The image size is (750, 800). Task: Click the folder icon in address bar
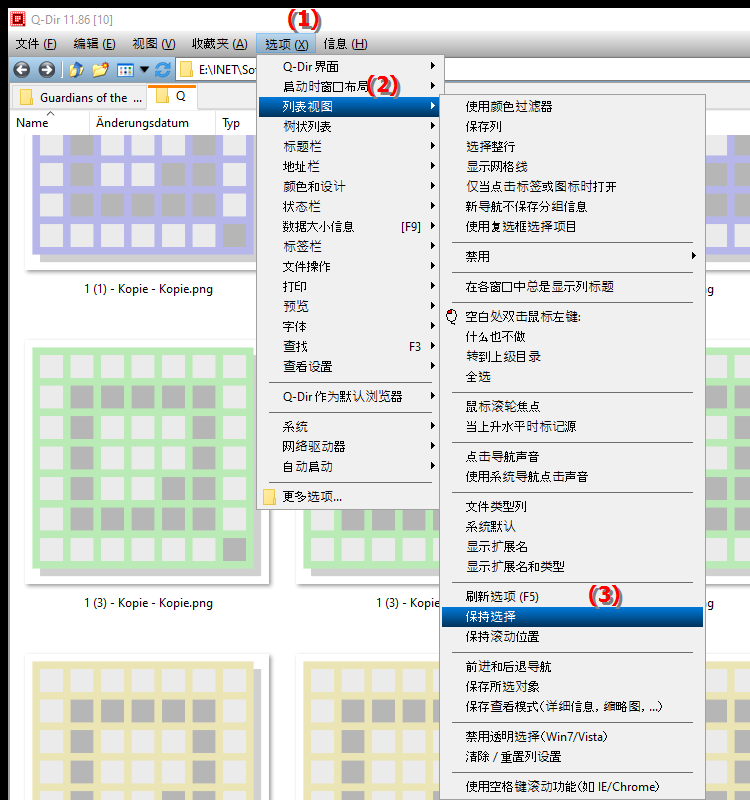(187, 69)
